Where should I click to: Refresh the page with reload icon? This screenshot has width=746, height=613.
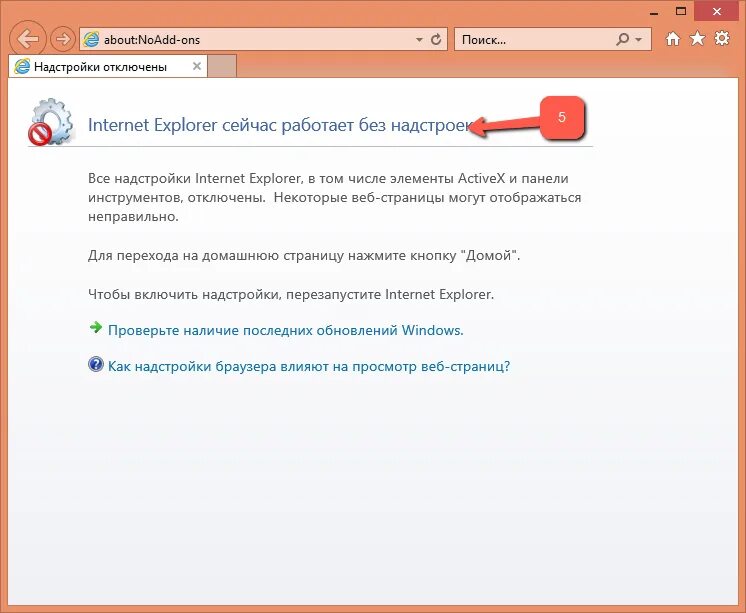click(x=436, y=40)
